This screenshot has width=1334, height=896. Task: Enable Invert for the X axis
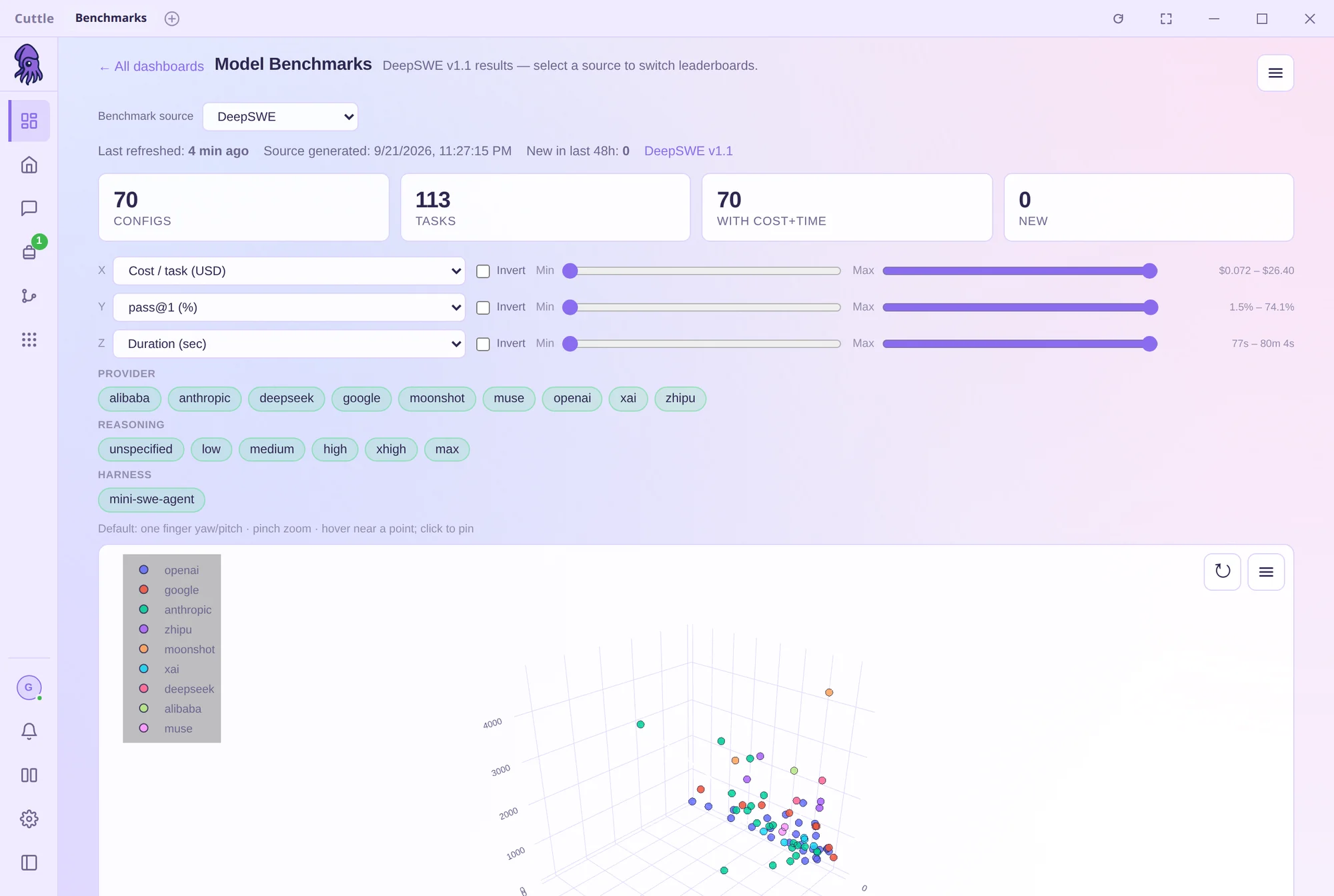coord(483,271)
